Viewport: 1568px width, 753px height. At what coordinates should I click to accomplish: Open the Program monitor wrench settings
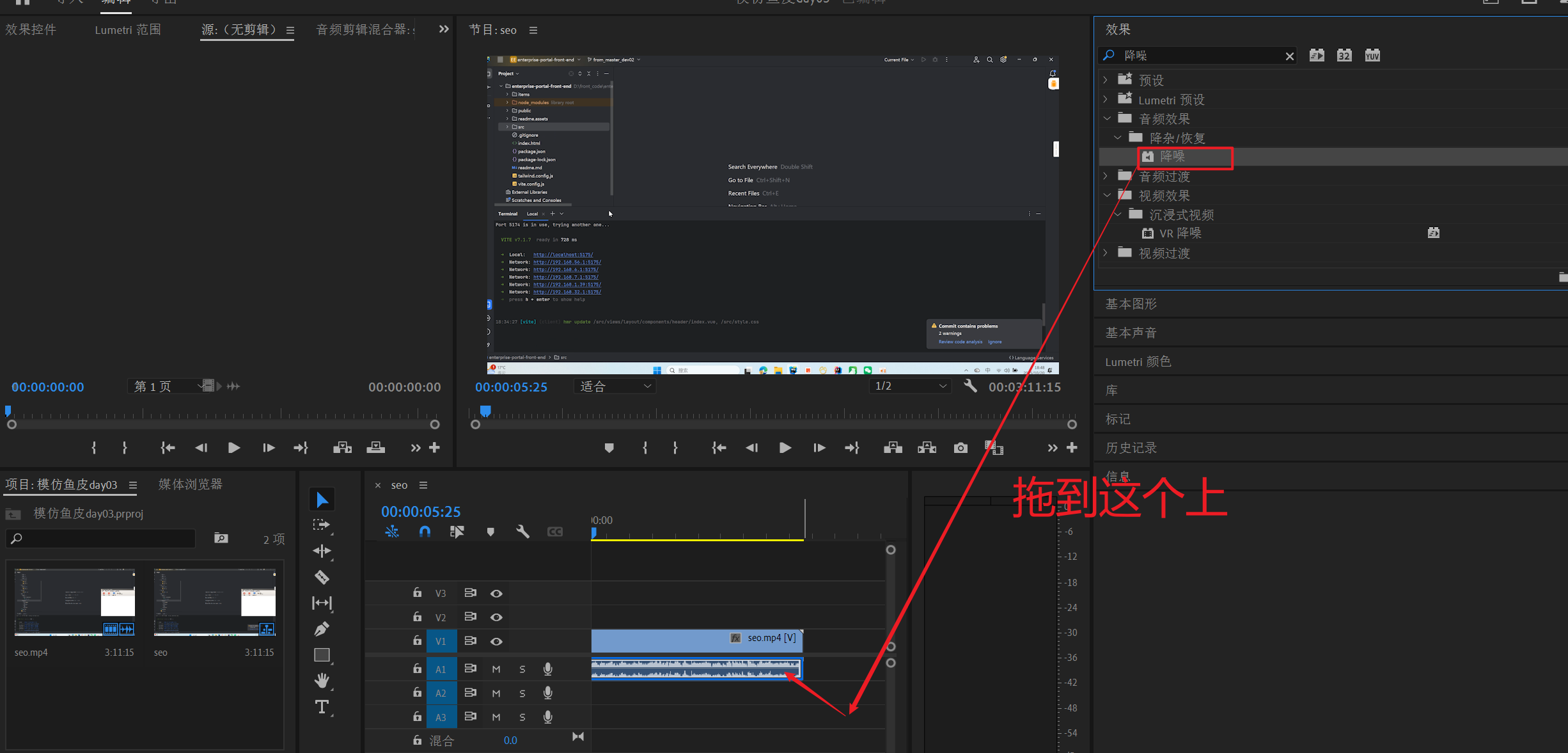[x=970, y=386]
